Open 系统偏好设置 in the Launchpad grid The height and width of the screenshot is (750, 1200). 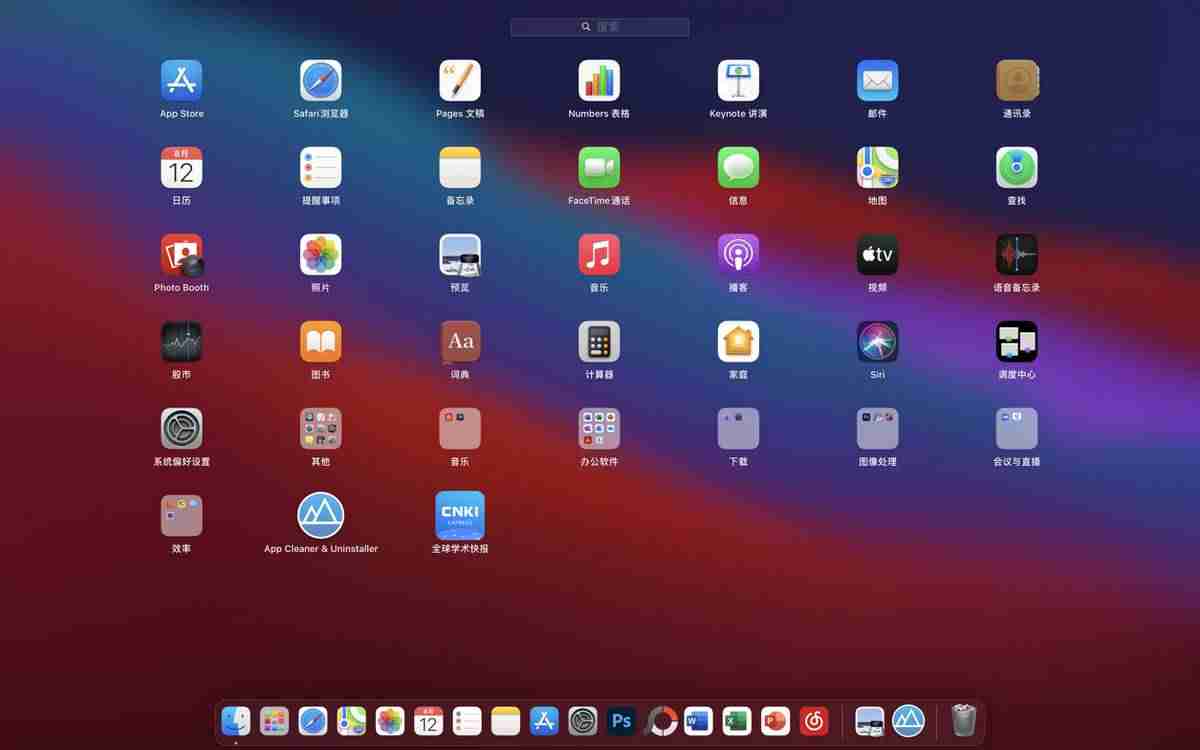(x=181, y=429)
